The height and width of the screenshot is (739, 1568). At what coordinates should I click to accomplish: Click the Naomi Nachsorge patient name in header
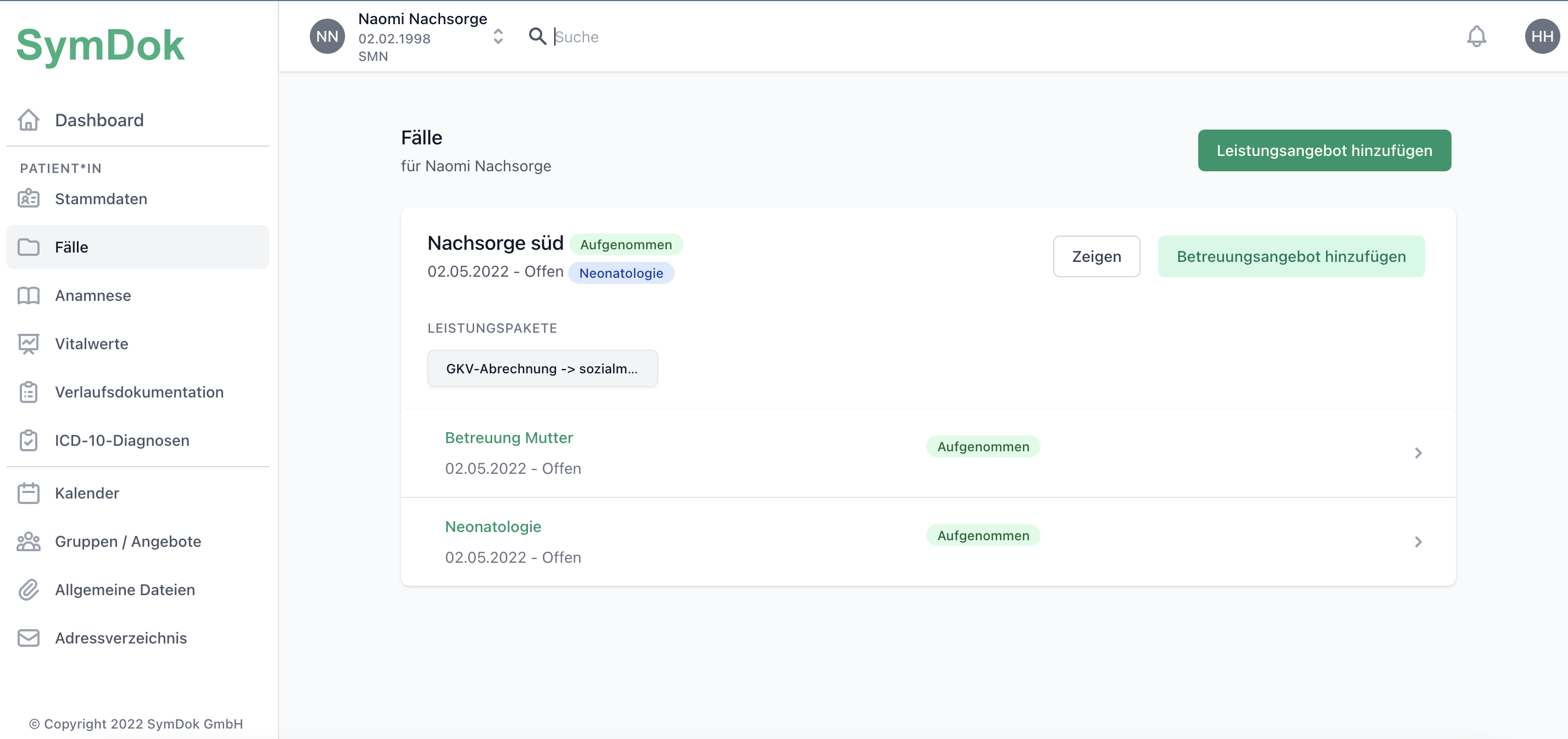422,19
